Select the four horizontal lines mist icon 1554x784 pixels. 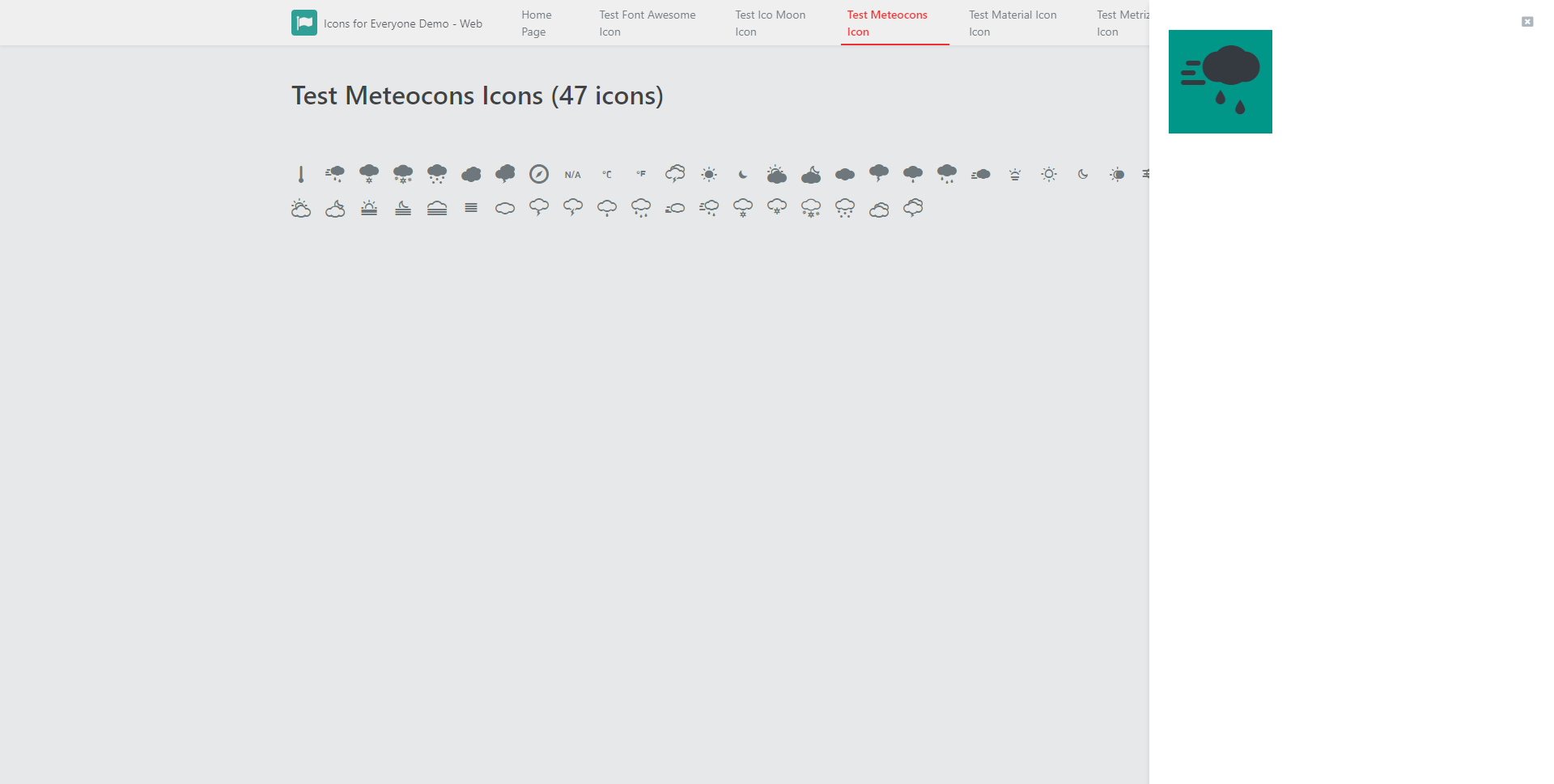(471, 208)
